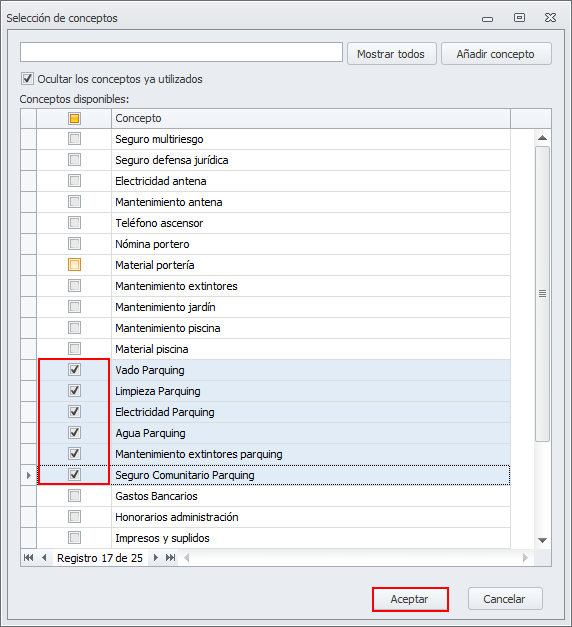Check the Material piscina checkbox
Screen dimensions: 572x627
pos(74,349)
